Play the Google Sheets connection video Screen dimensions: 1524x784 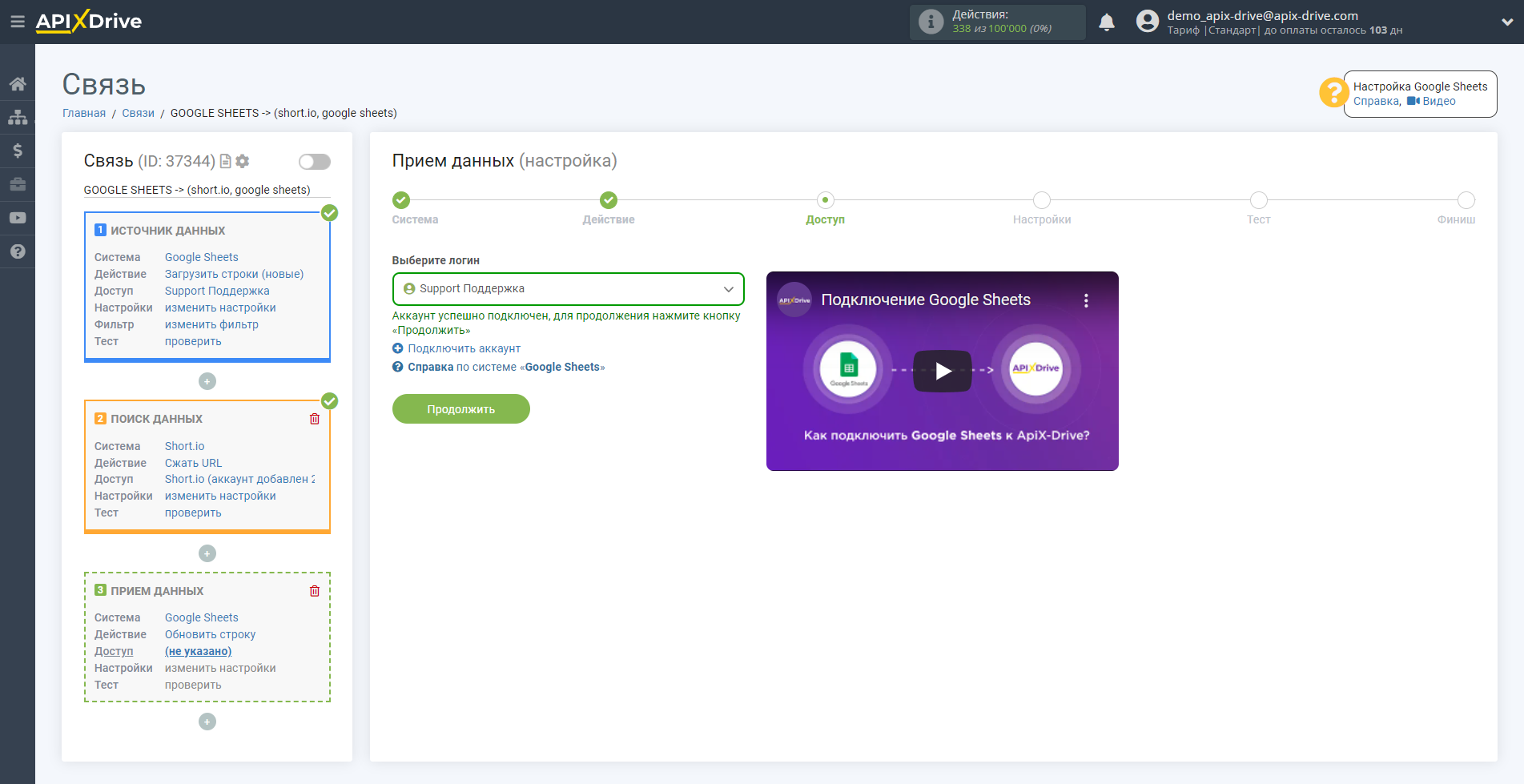click(x=943, y=371)
